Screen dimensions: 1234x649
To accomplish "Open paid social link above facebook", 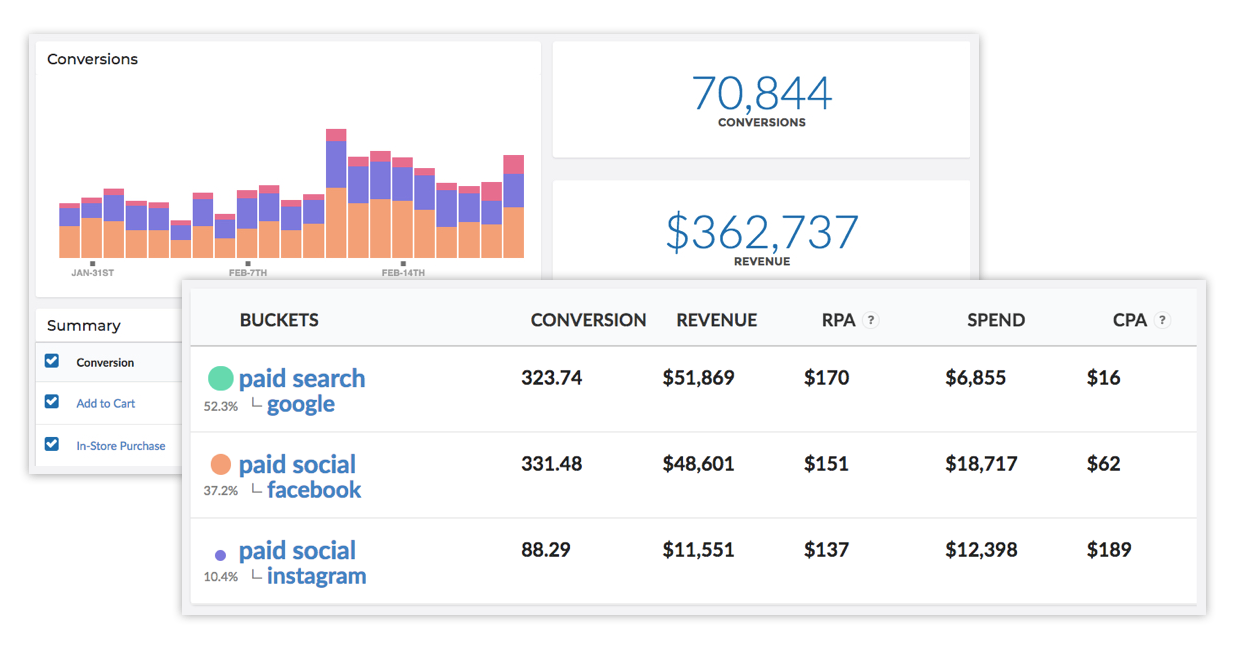I will tap(297, 465).
